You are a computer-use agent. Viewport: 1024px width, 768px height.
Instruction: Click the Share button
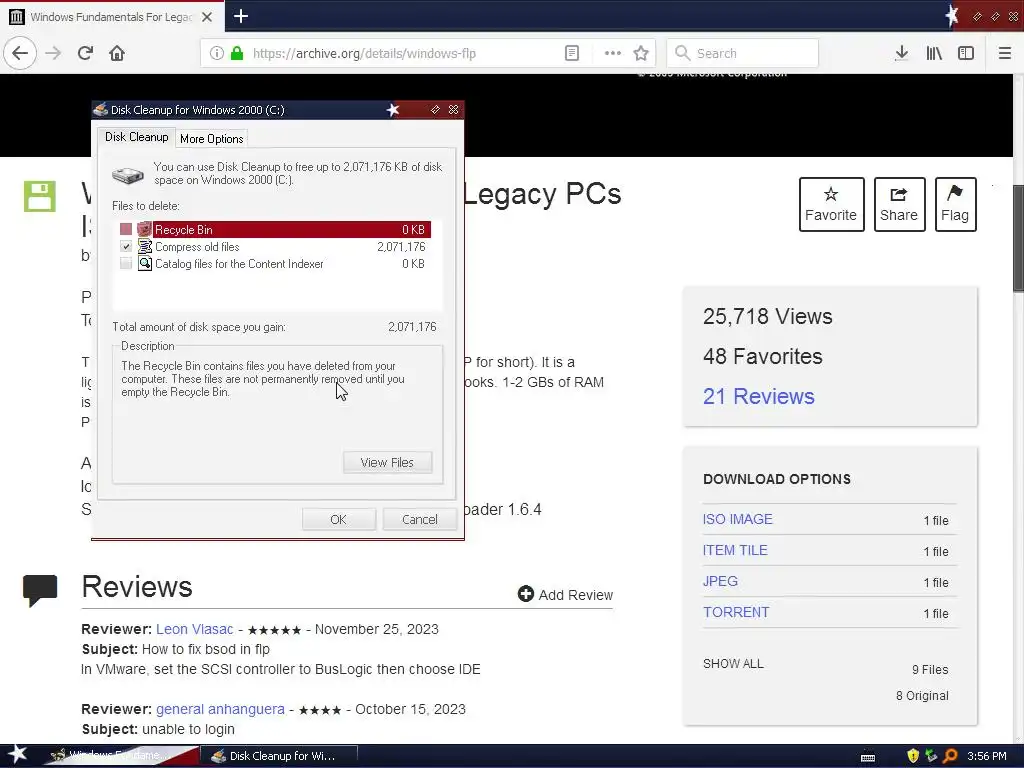click(x=899, y=204)
